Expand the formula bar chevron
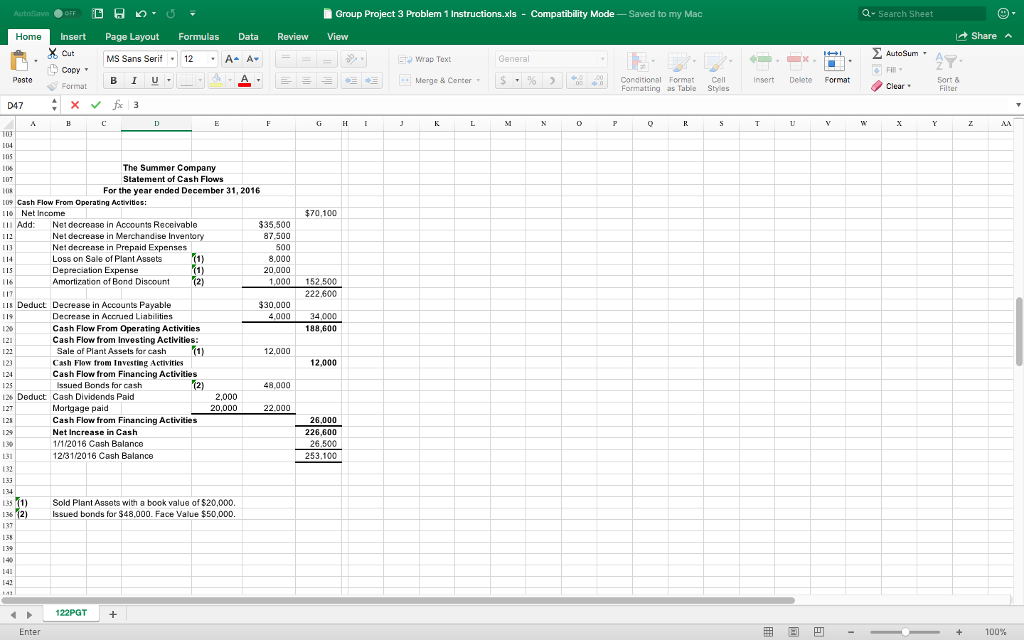The width and height of the screenshot is (1024, 640). (1017, 104)
